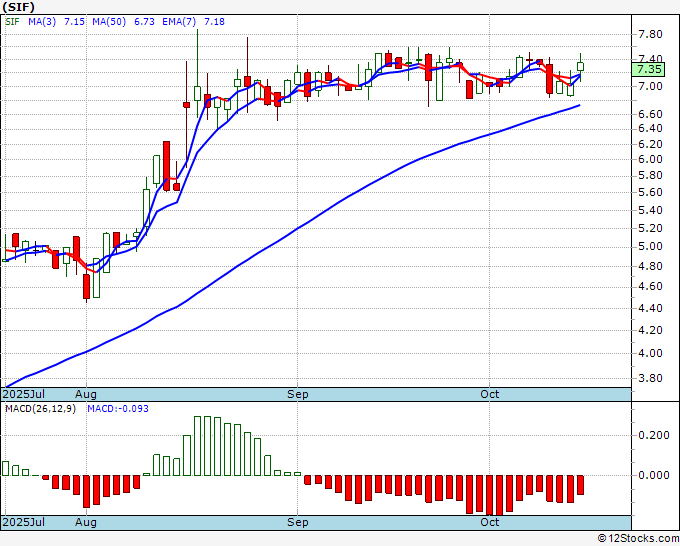Select the EMA(7) value 7.18

[214, 22]
